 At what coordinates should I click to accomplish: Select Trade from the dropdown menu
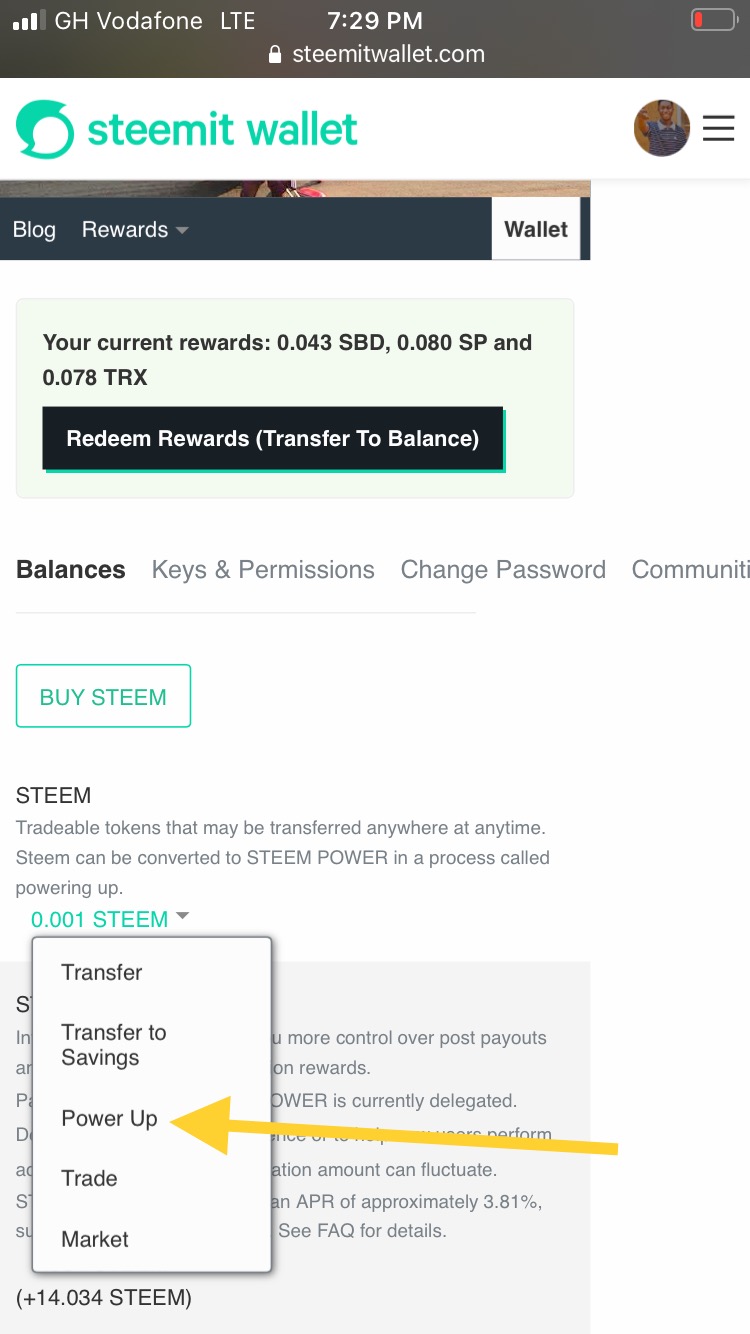point(90,1178)
